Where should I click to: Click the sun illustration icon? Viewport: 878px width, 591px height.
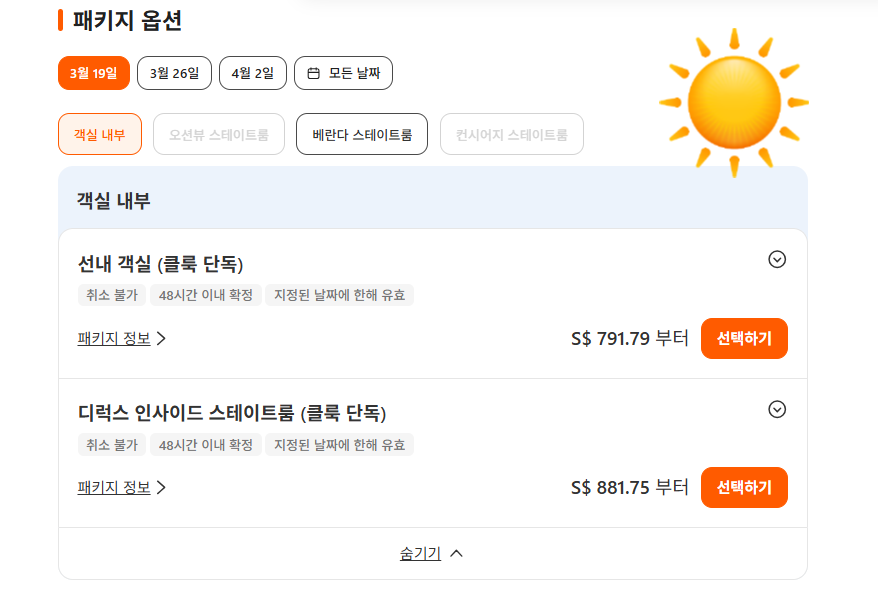click(734, 103)
